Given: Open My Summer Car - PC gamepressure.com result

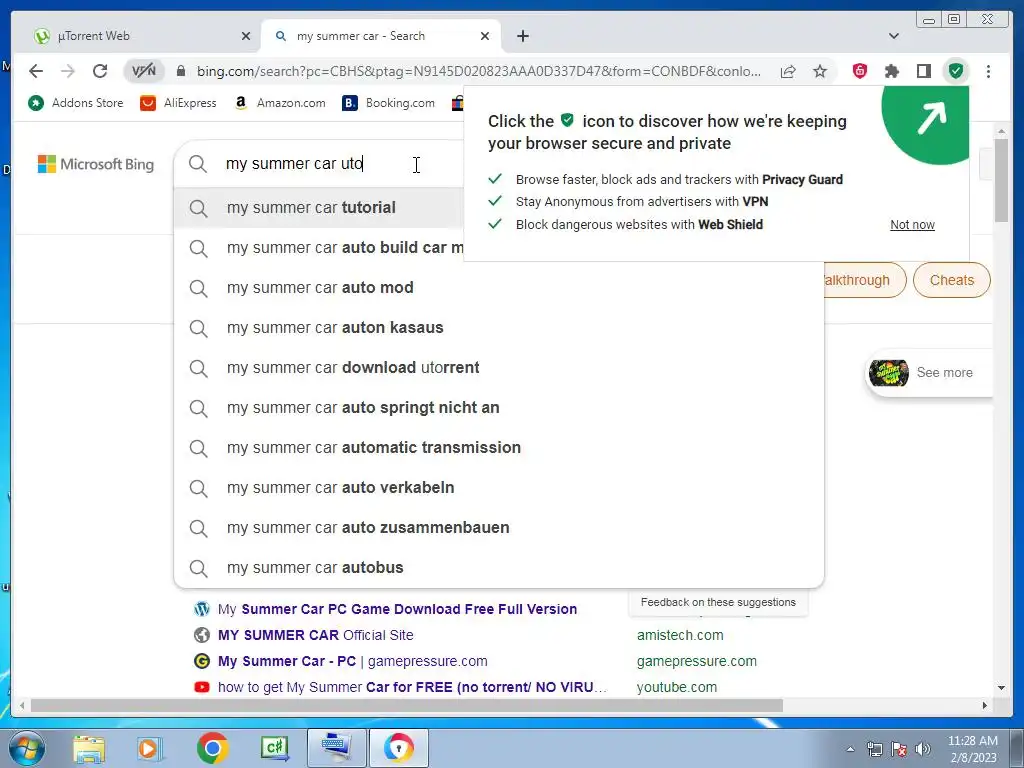Looking at the screenshot, I should (353, 661).
